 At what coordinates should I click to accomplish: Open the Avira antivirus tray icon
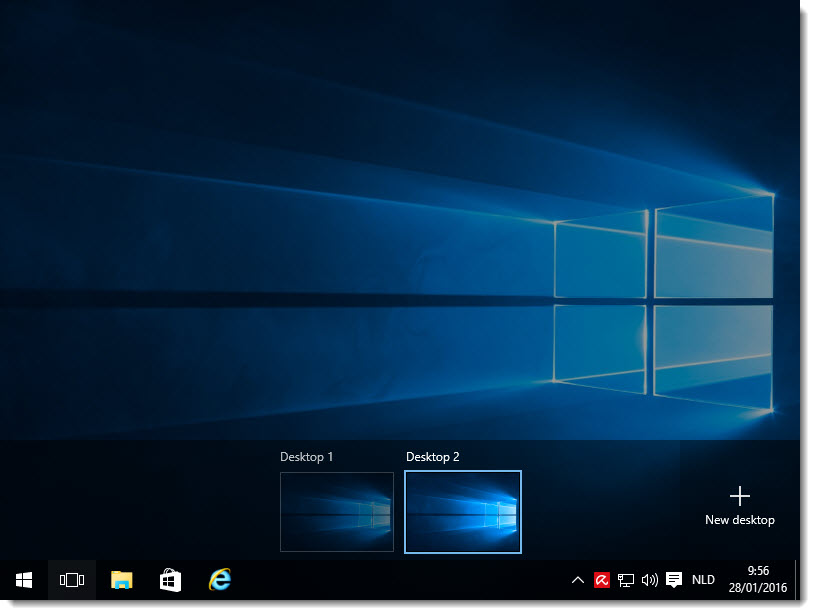click(601, 580)
